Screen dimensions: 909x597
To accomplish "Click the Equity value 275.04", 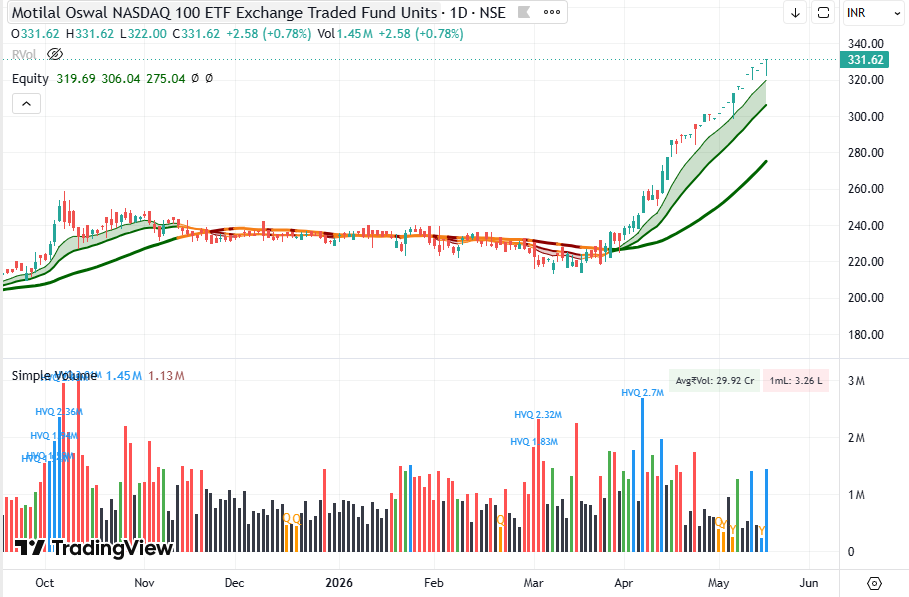I will point(165,78).
